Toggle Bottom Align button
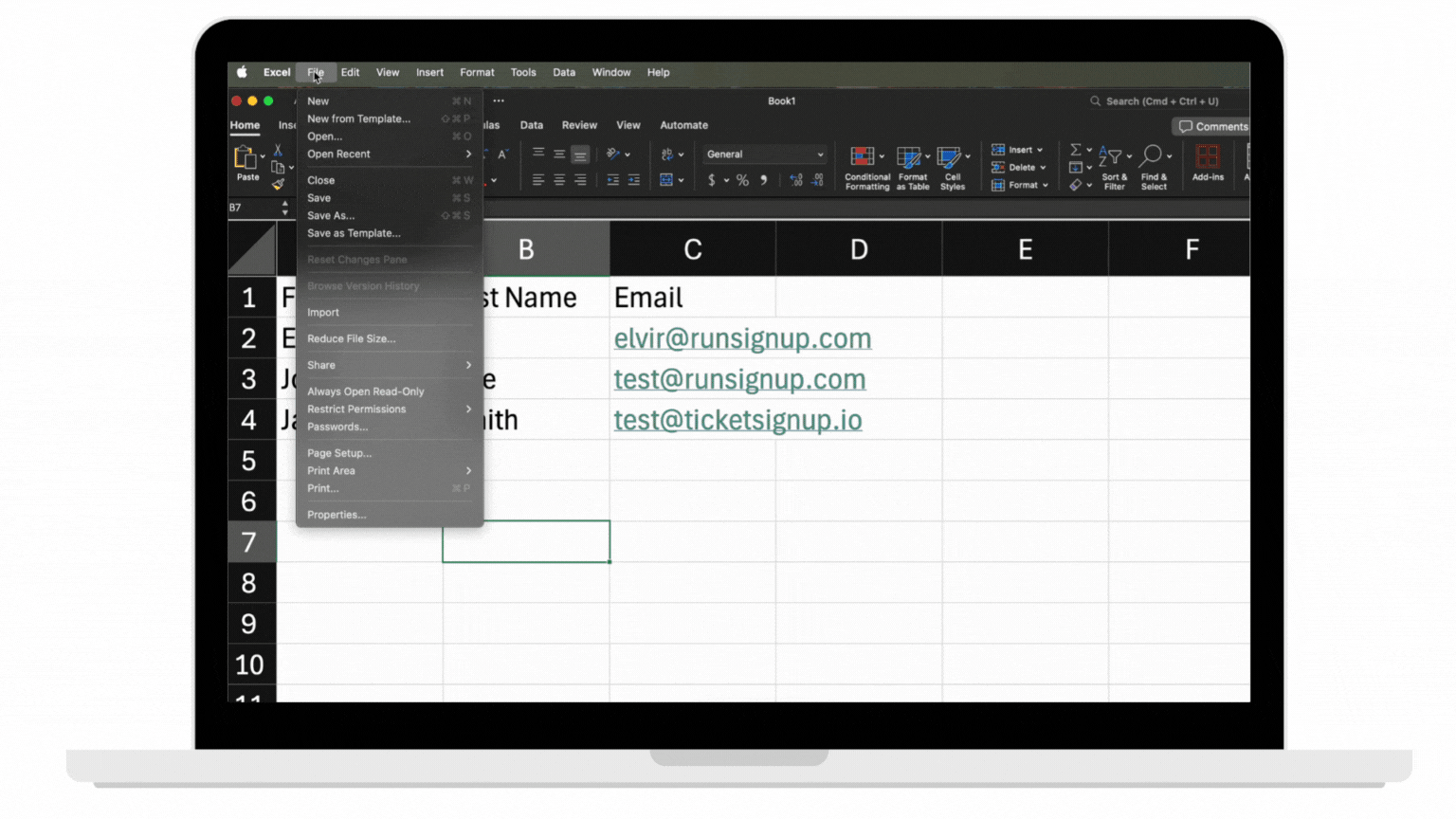 580,154
